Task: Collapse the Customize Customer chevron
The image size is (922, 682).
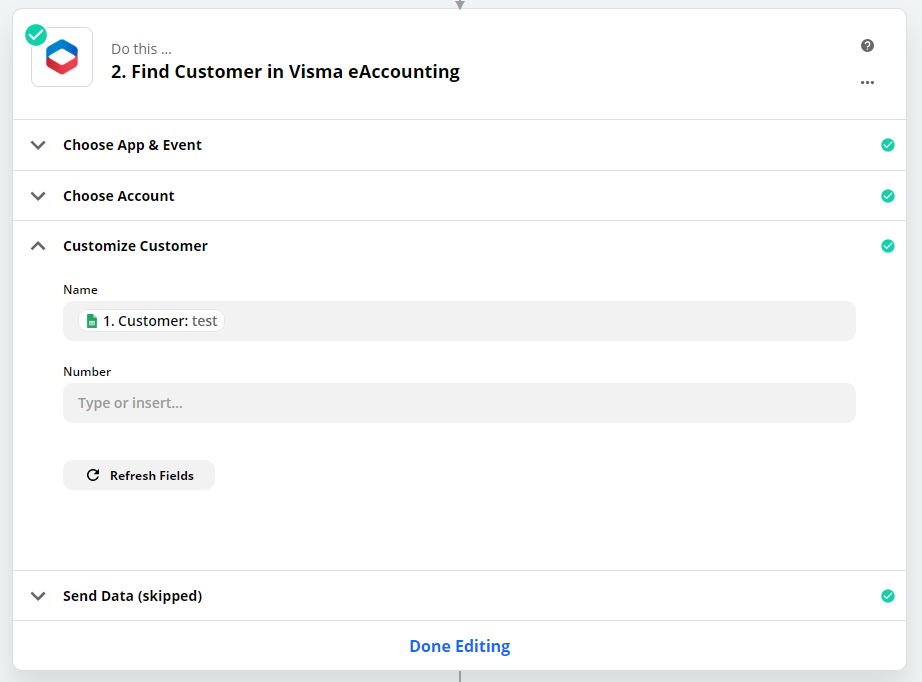Action: point(38,246)
